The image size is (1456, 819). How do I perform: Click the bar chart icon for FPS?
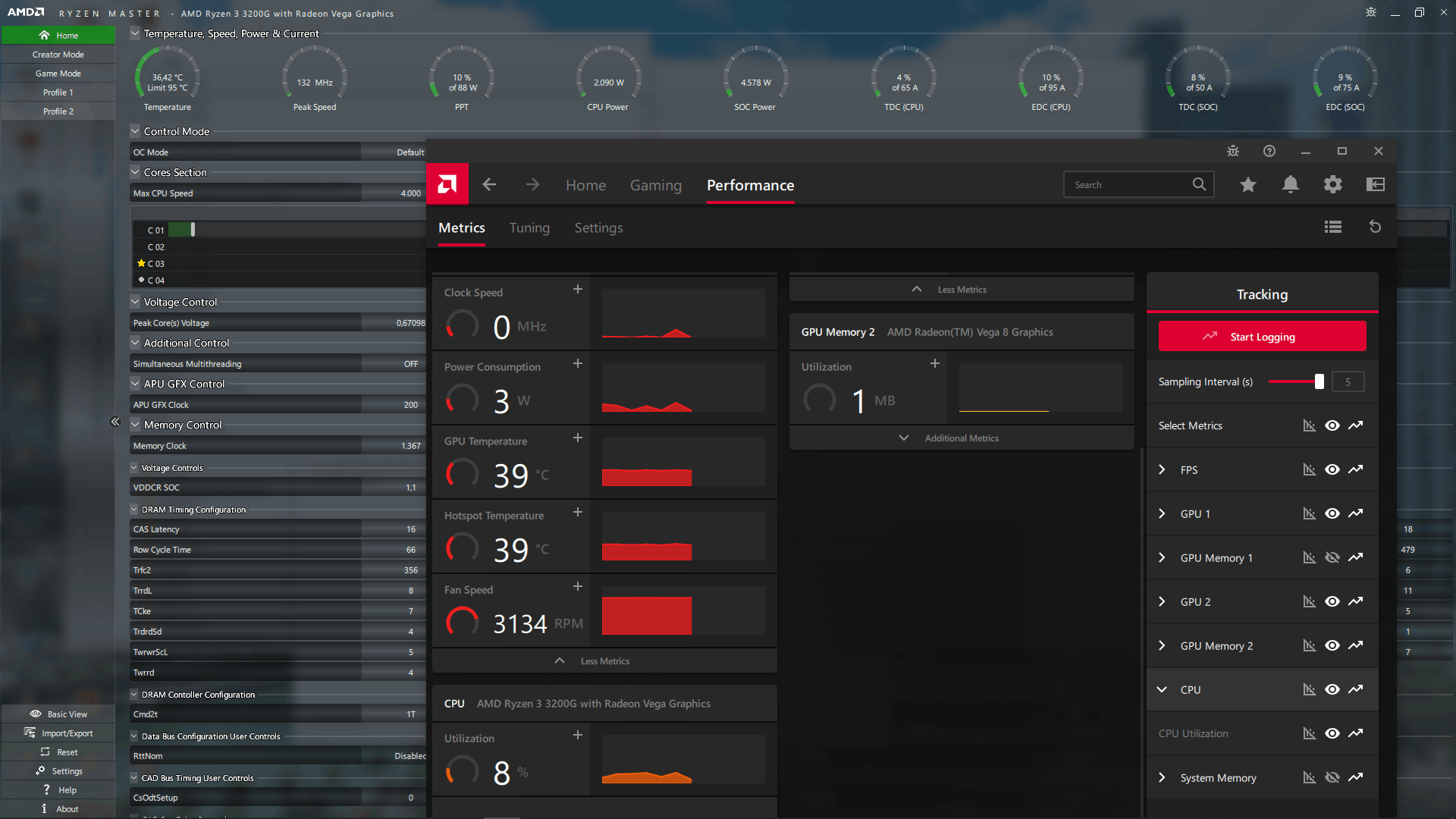click(x=1308, y=469)
